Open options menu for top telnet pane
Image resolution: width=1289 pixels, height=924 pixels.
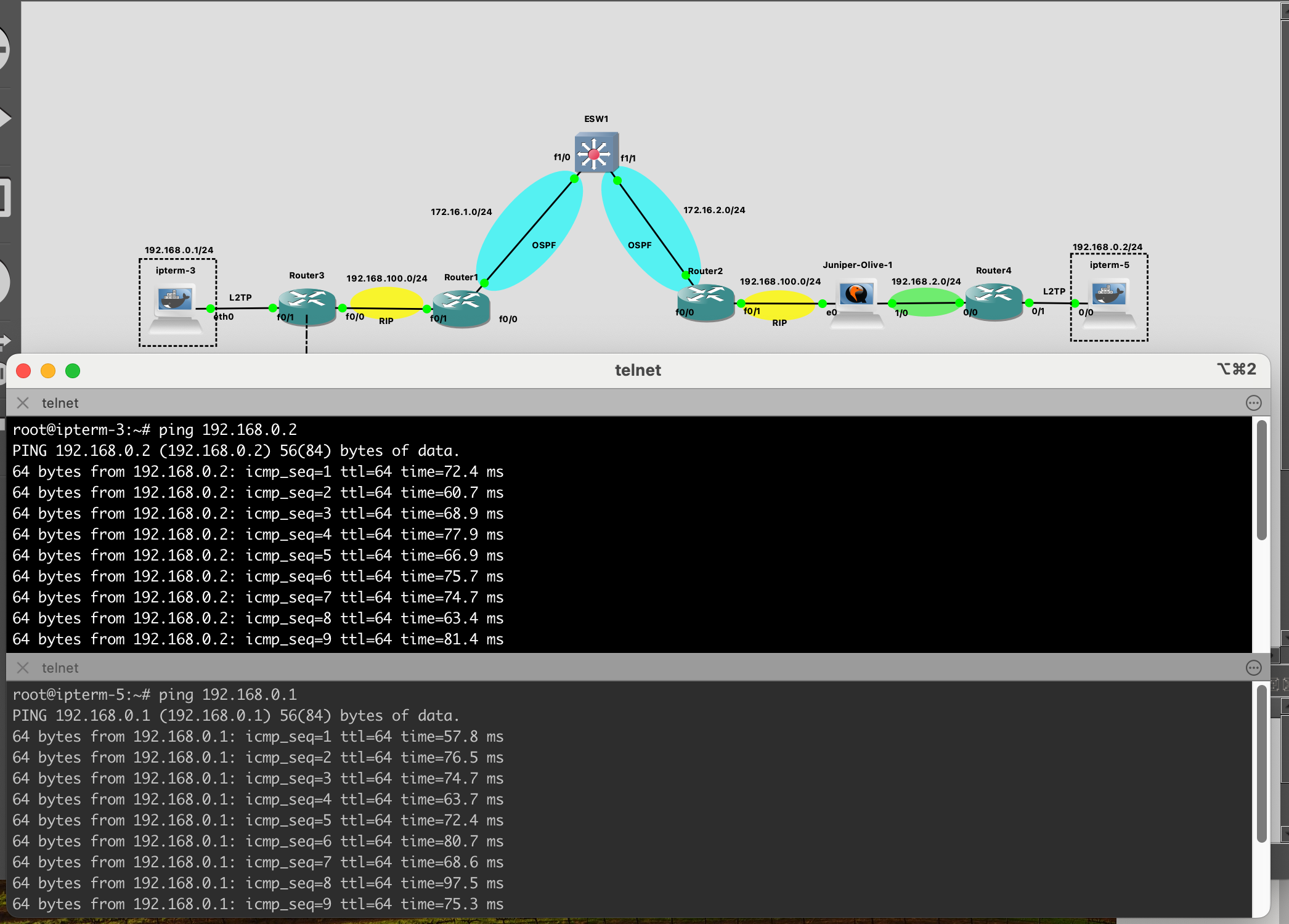click(1253, 403)
